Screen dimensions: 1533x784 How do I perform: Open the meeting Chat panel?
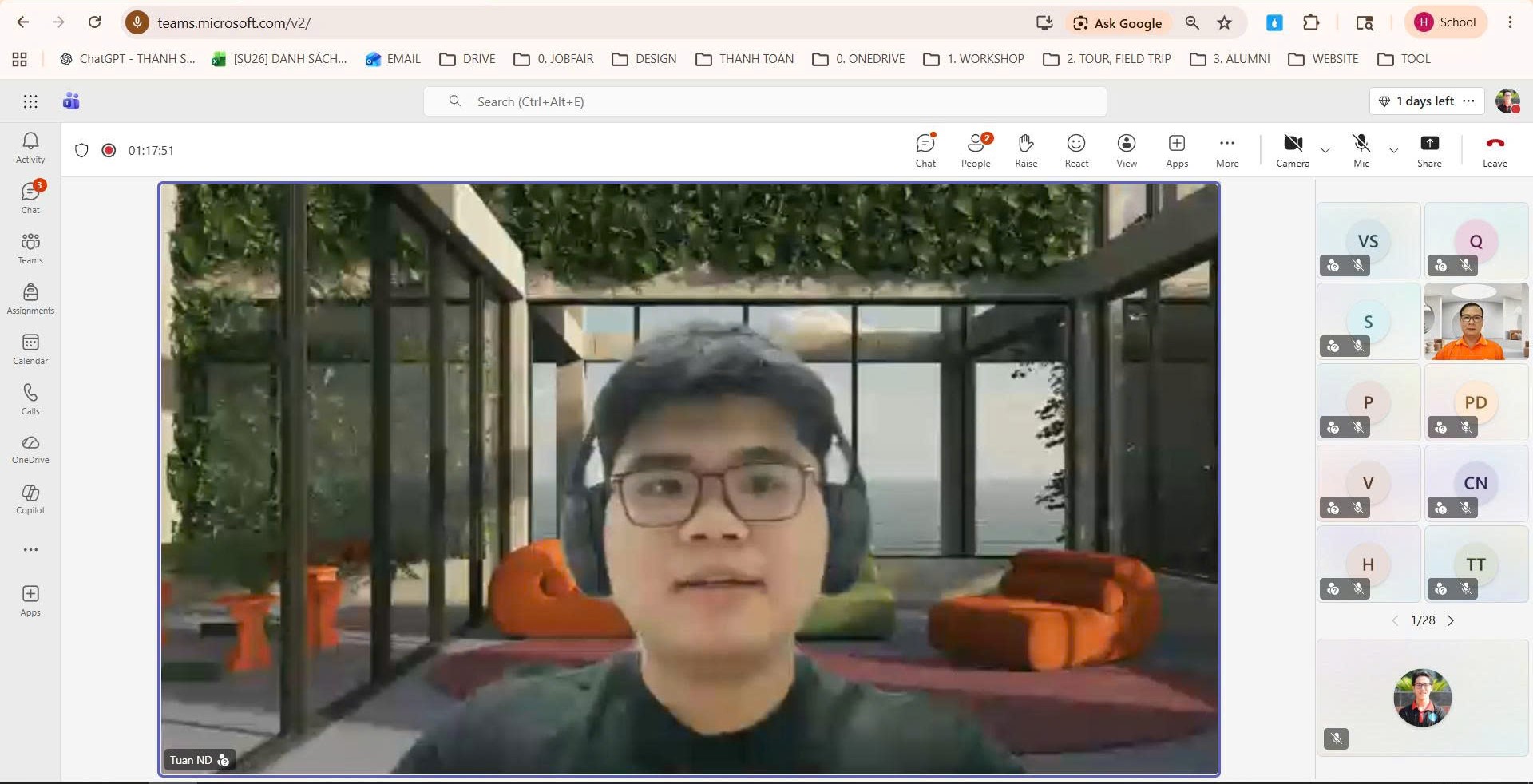coord(925,150)
